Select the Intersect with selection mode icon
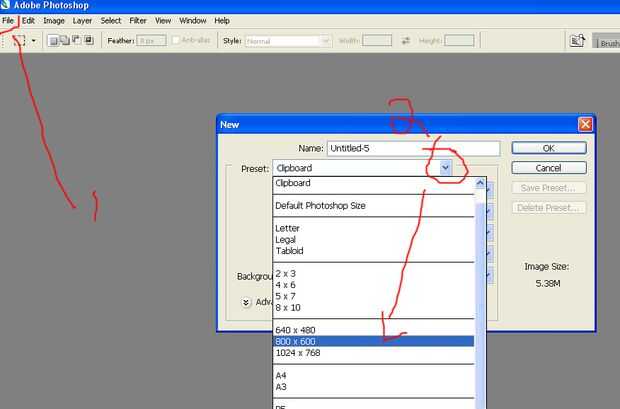The height and width of the screenshot is (409, 620). (x=89, y=40)
